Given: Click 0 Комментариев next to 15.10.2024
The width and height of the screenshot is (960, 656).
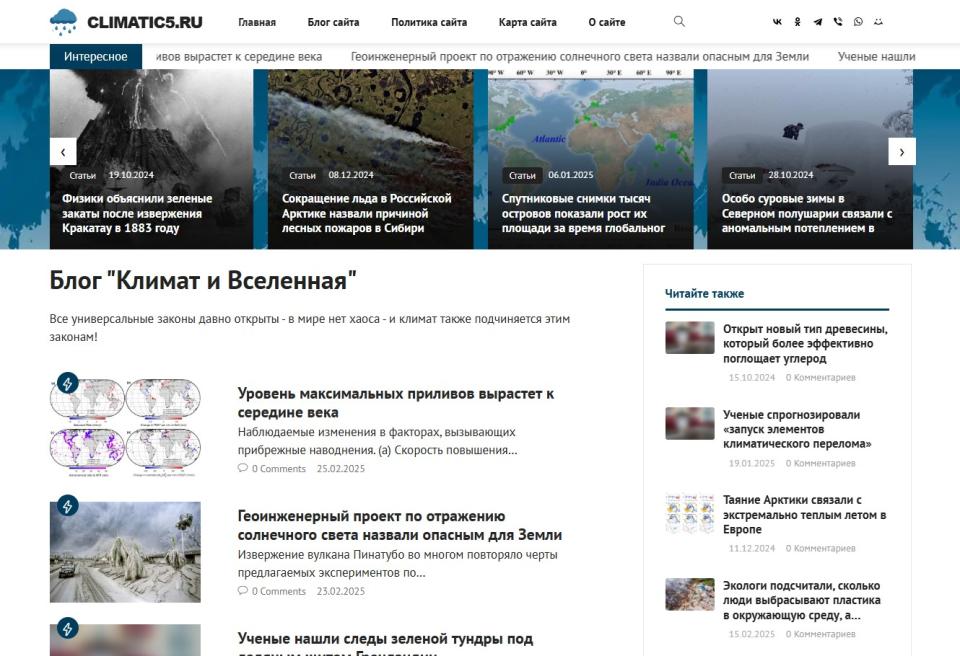Looking at the screenshot, I should [x=820, y=377].
